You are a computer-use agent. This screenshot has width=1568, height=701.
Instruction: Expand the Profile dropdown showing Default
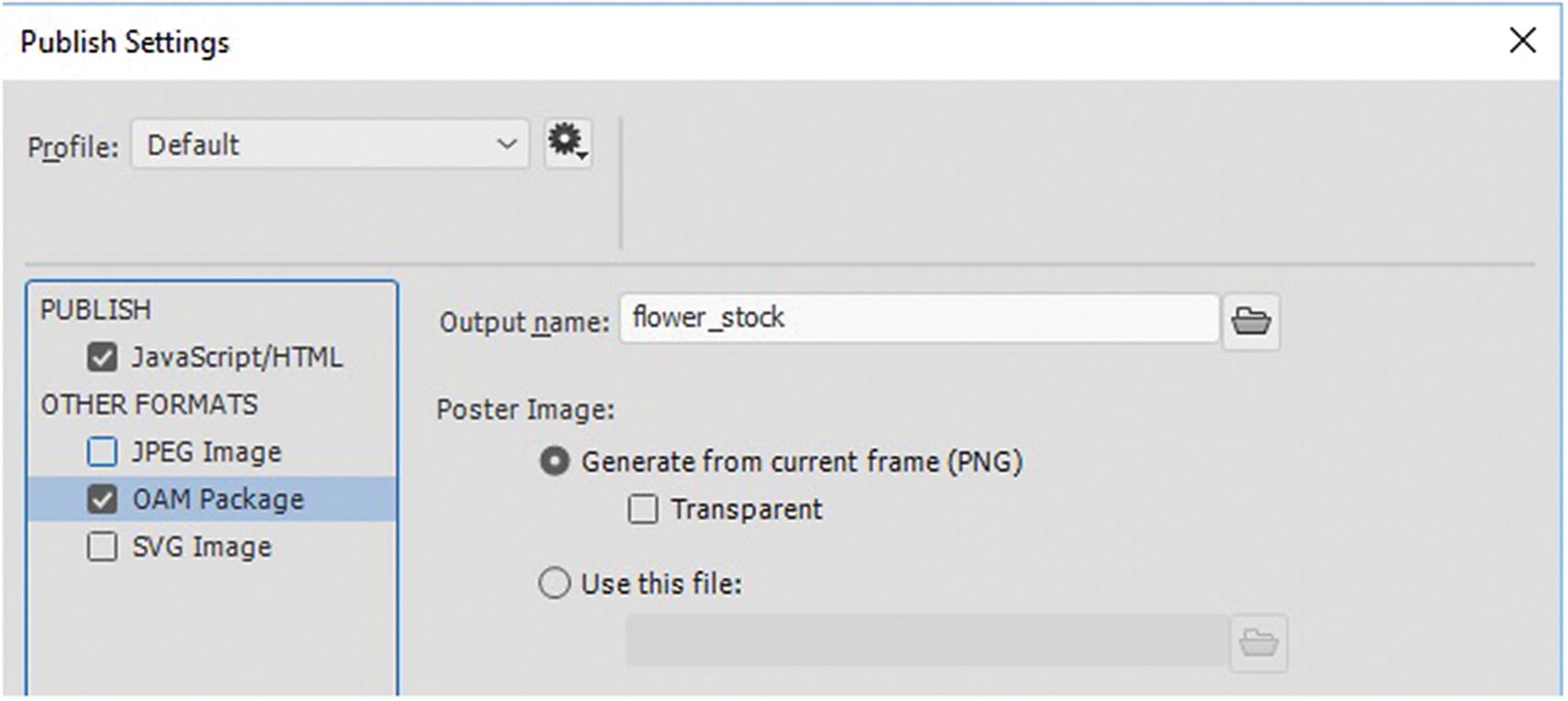pos(330,145)
